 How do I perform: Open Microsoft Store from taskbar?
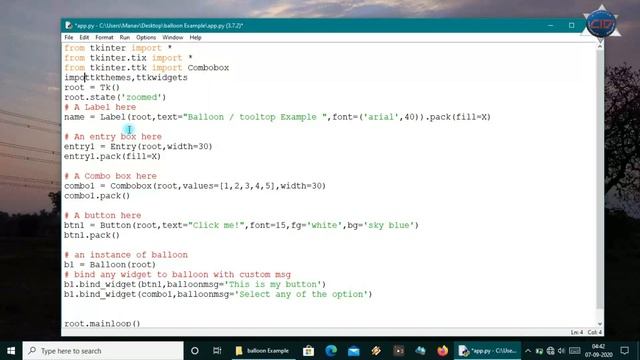coord(308,351)
